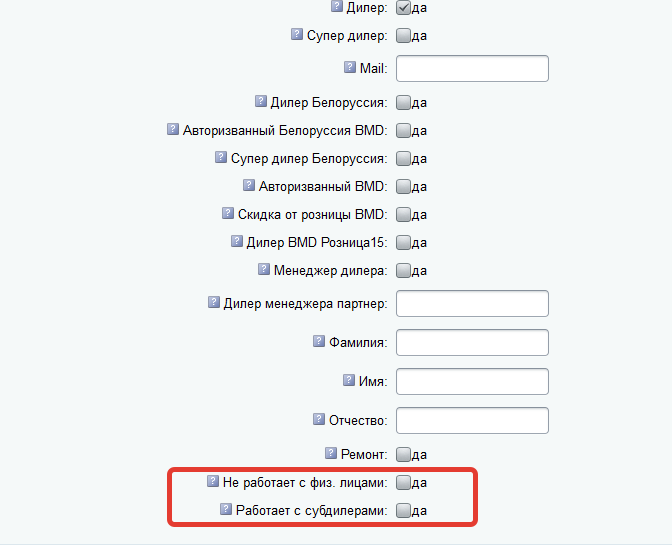672x546 pixels.
Task: Open help icon for Дилер Белоруссия
Action: click(261, 101)
